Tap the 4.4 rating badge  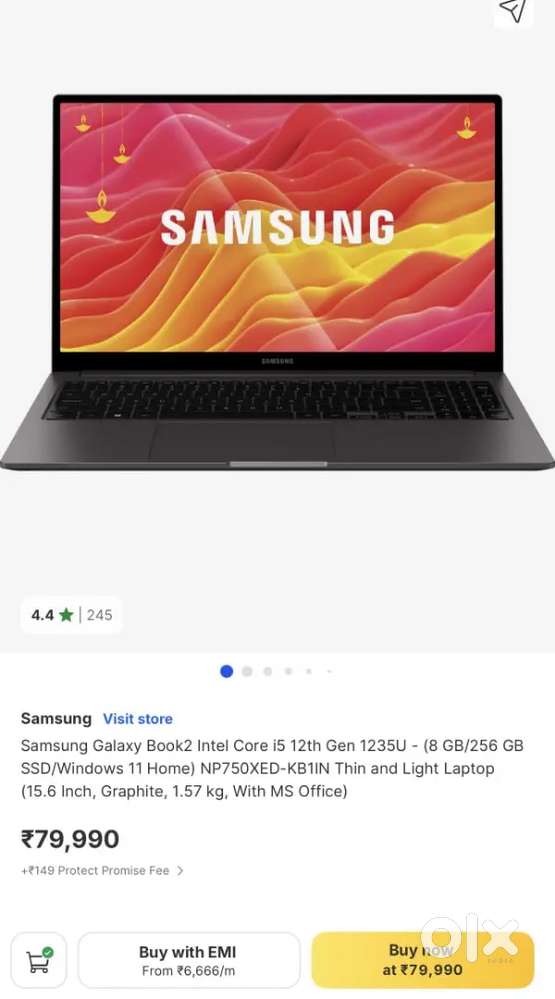(71, 615)
